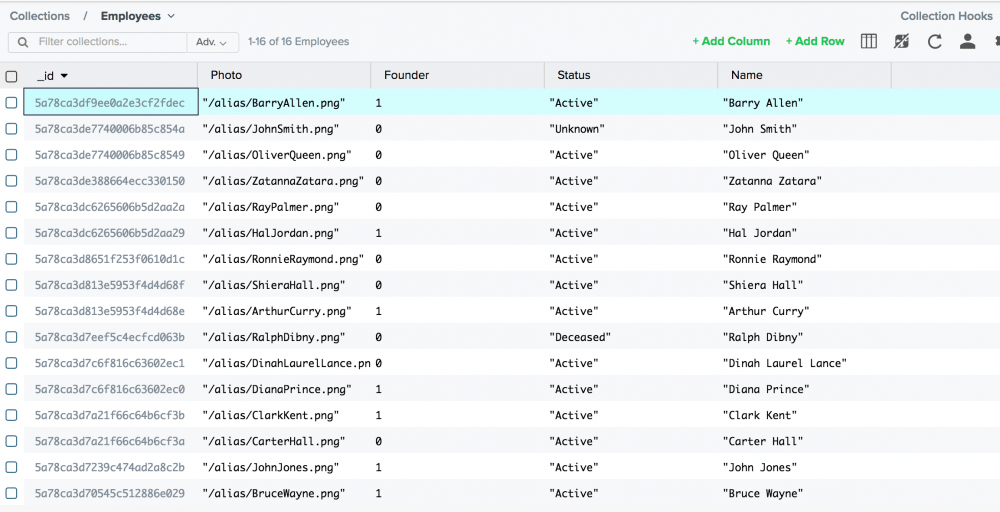Expand the Adv. filter dropdown

pos(212,42)
